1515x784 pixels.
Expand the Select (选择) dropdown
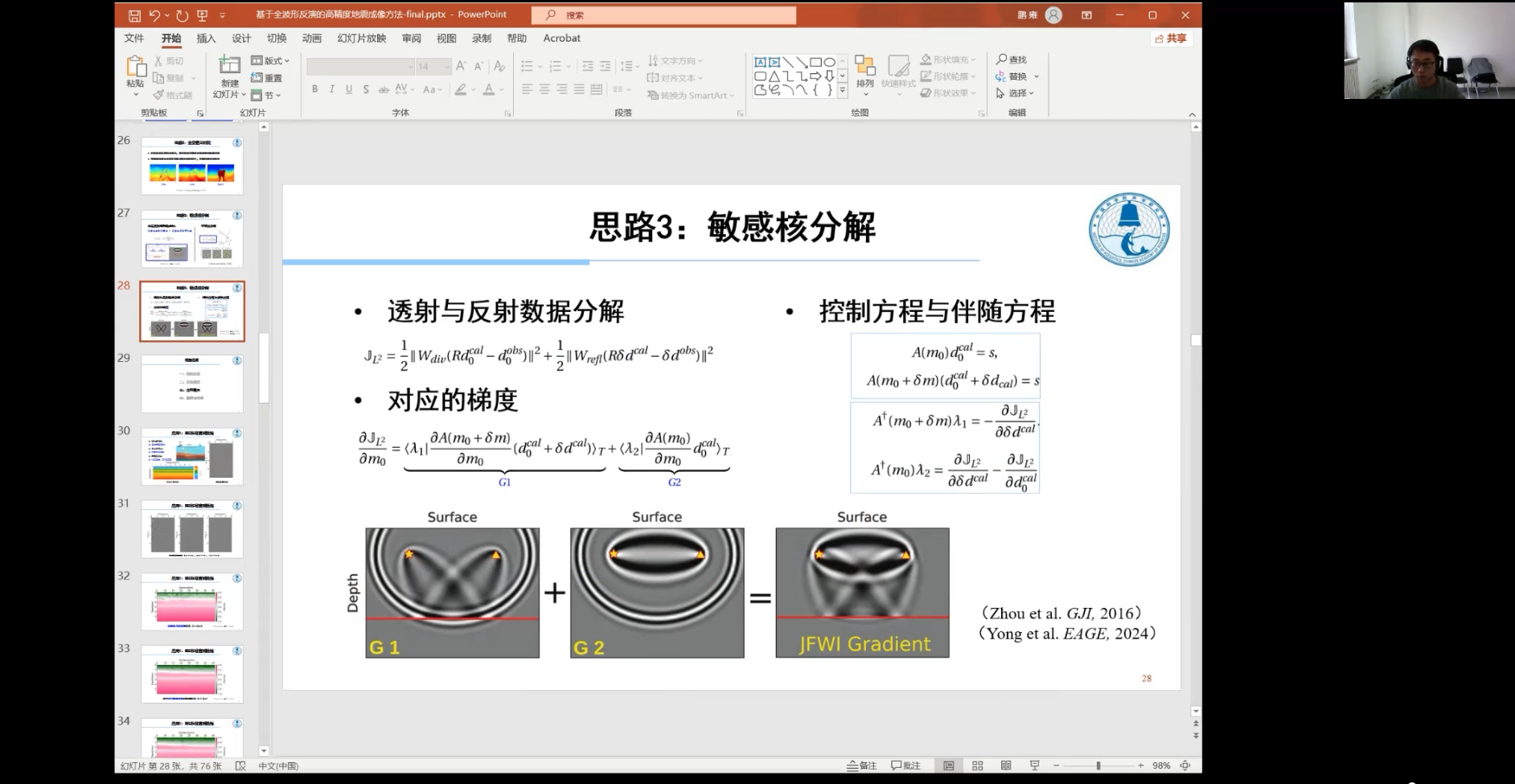click(x=1015, y=93)
